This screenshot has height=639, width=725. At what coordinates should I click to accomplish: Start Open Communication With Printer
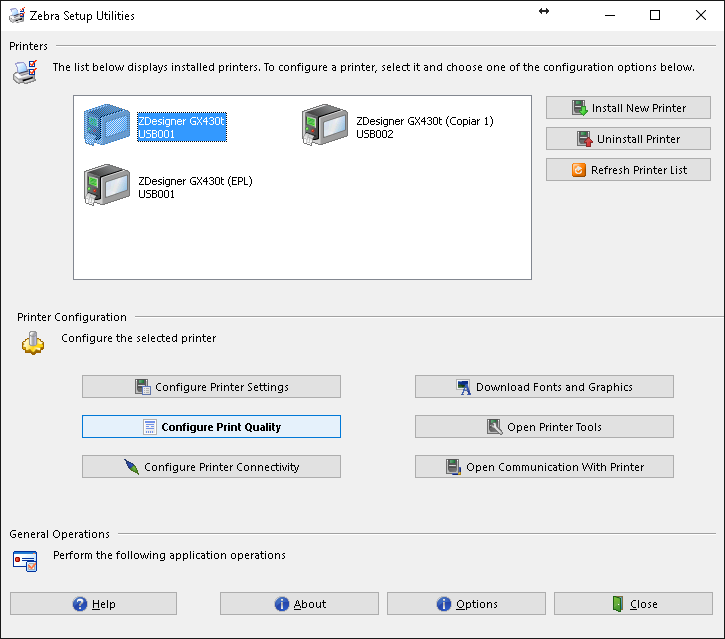click(544, 467)
